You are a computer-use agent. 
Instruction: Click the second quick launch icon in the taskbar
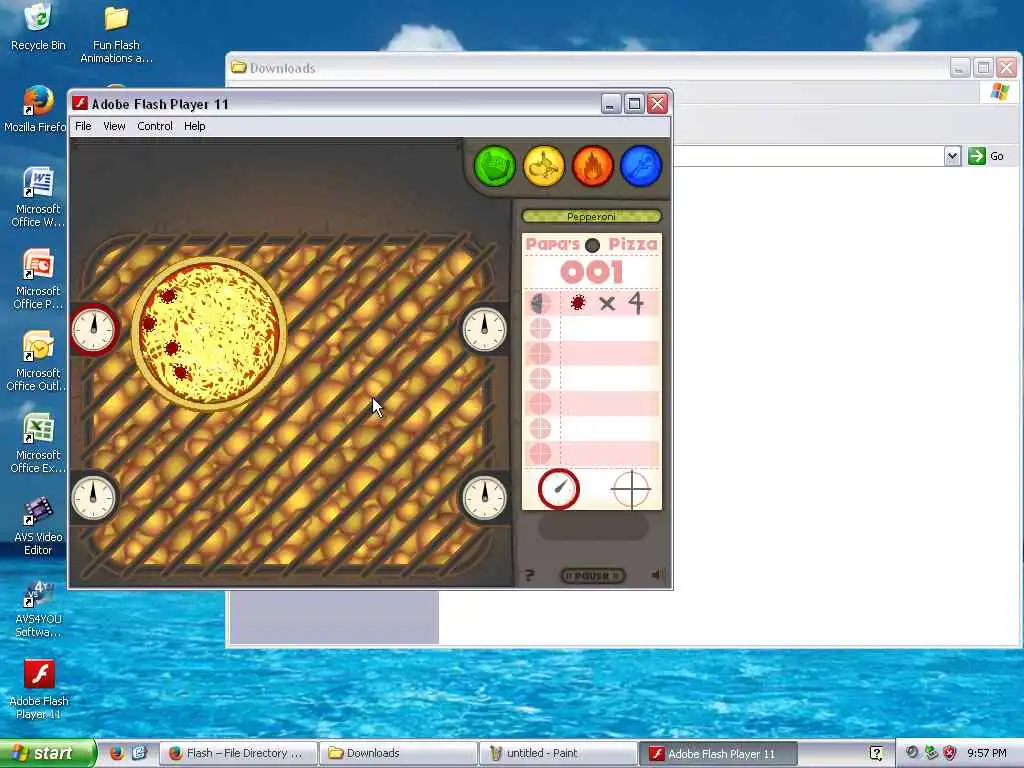click(139, 753)
